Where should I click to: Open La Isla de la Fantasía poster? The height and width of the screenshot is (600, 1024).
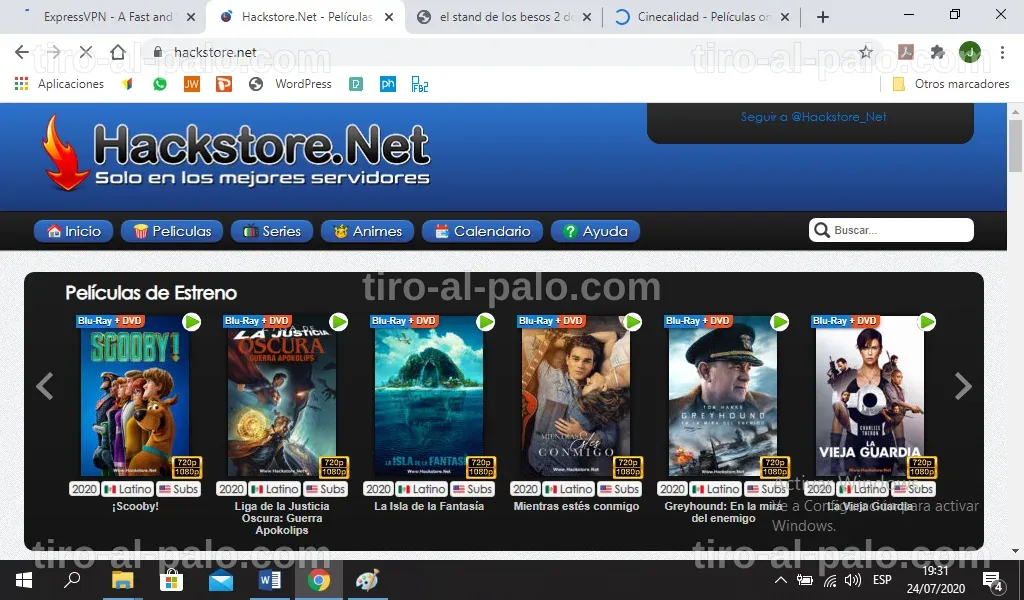429,396
